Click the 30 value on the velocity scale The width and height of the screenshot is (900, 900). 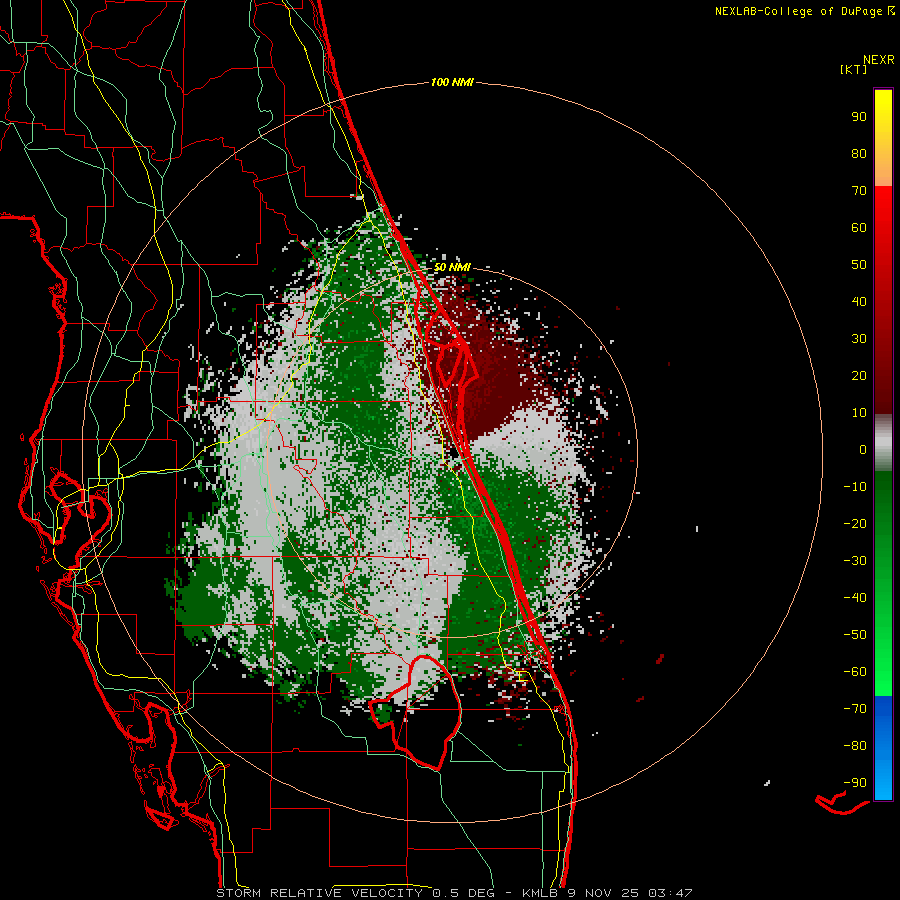859,339
